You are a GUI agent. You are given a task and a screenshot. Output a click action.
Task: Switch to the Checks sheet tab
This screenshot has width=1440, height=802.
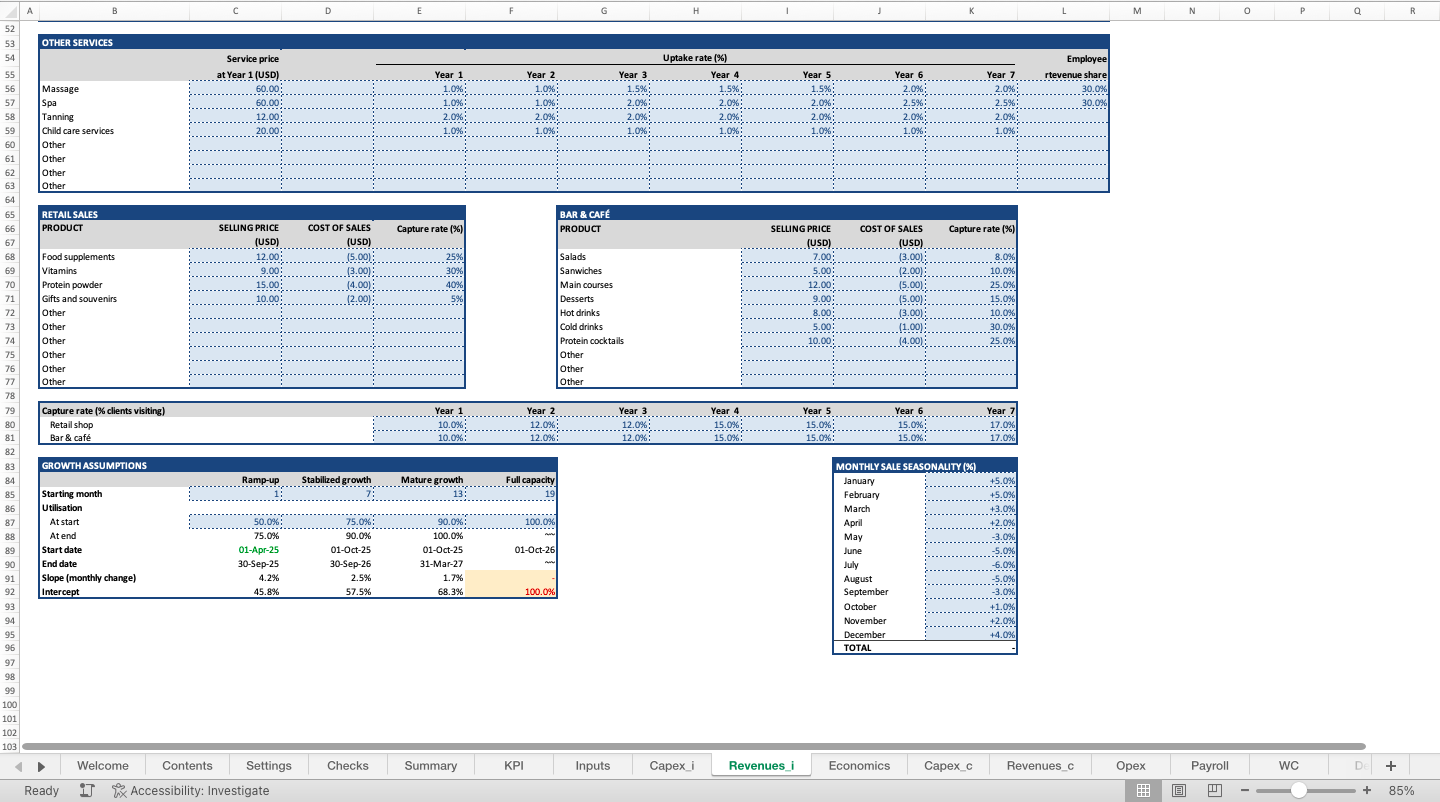(x=347, y=765)
